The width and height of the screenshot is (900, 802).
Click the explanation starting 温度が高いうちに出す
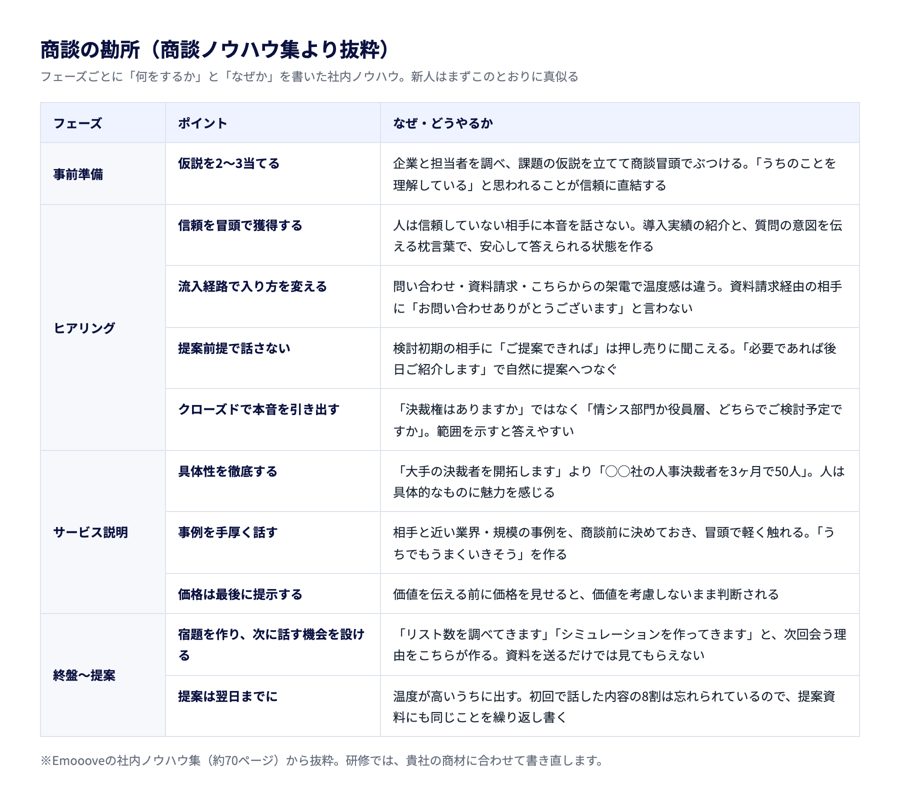[614, 707]
